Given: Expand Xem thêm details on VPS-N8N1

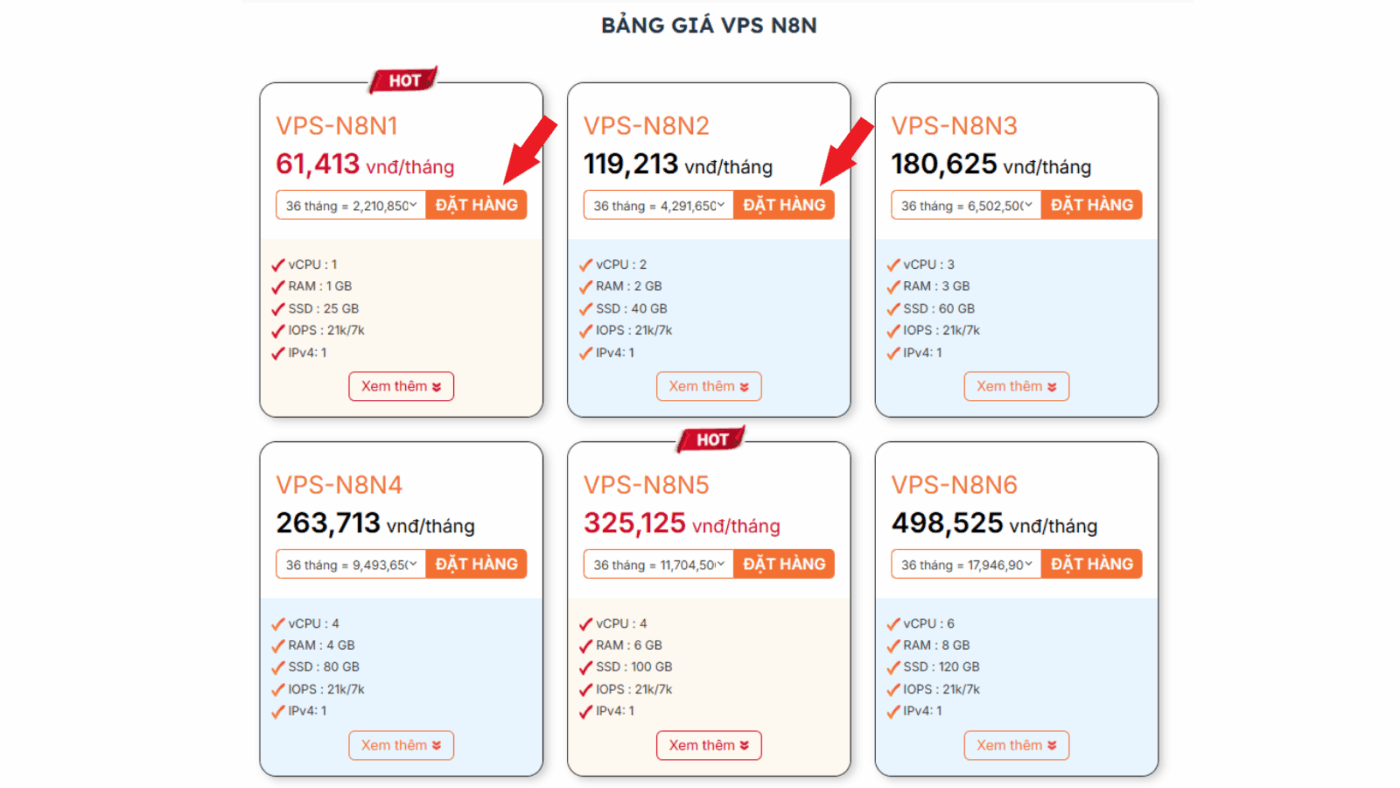Looking at the screenshot, I should click(x=401, y=386).
